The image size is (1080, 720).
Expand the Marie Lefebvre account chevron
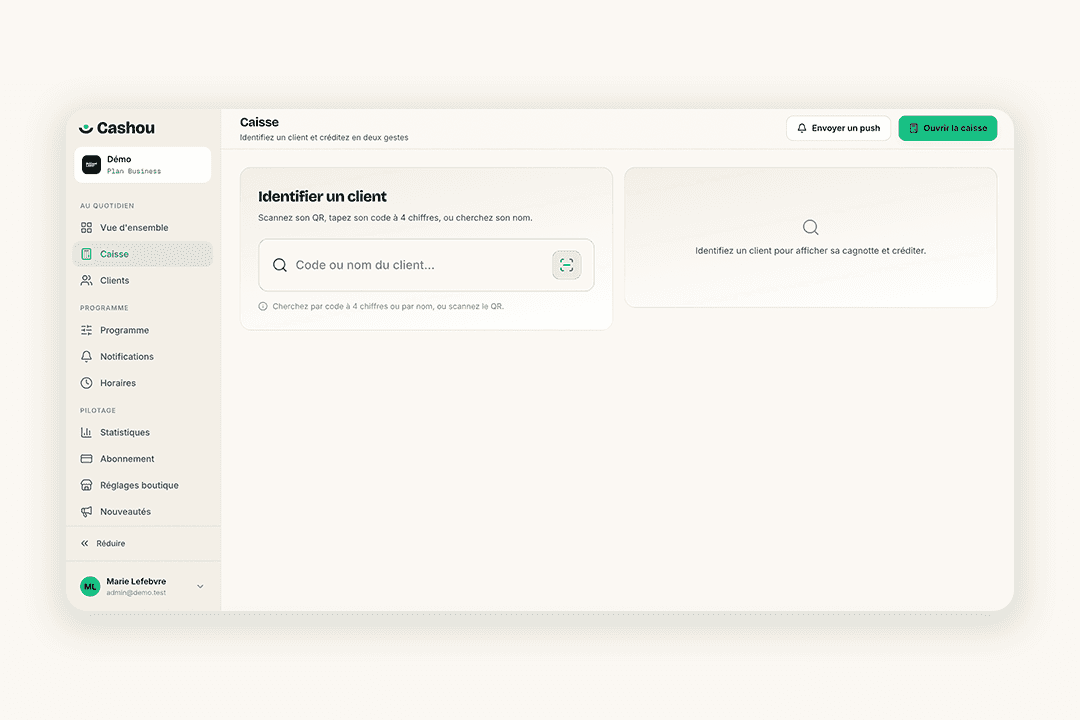[x=200, y=586]
